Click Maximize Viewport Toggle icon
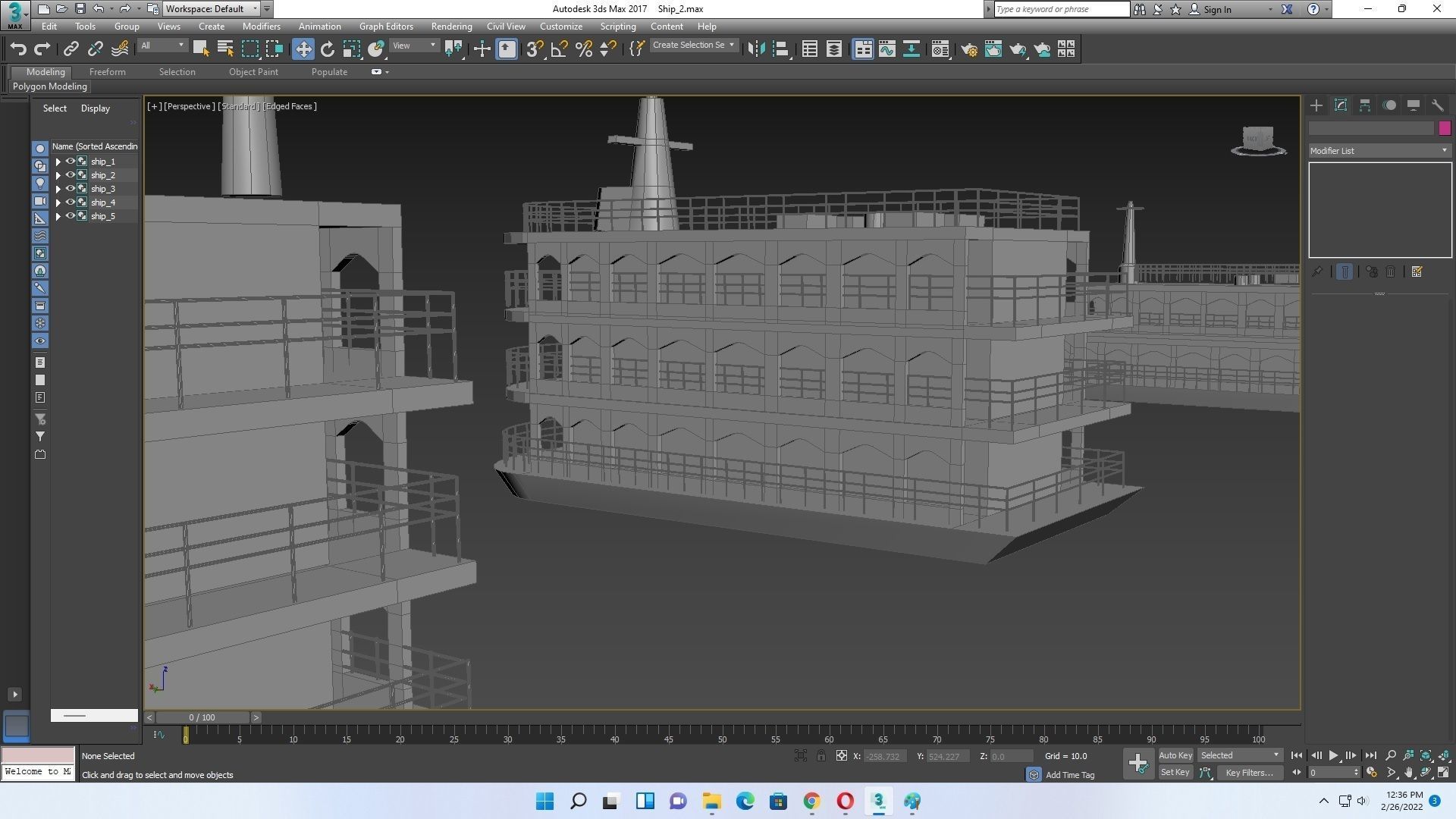Screen dimensions: 1456x819 [x=1444, y=773]
